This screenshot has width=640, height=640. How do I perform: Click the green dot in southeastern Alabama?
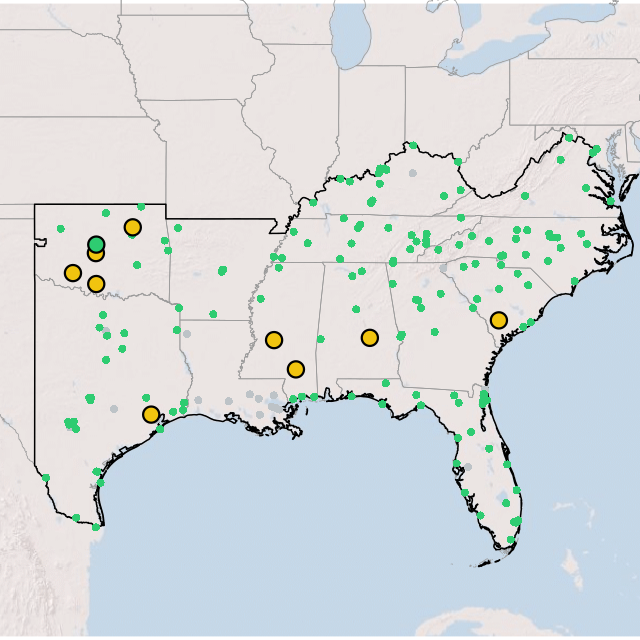pyautogui.click(x=386, y=383)
